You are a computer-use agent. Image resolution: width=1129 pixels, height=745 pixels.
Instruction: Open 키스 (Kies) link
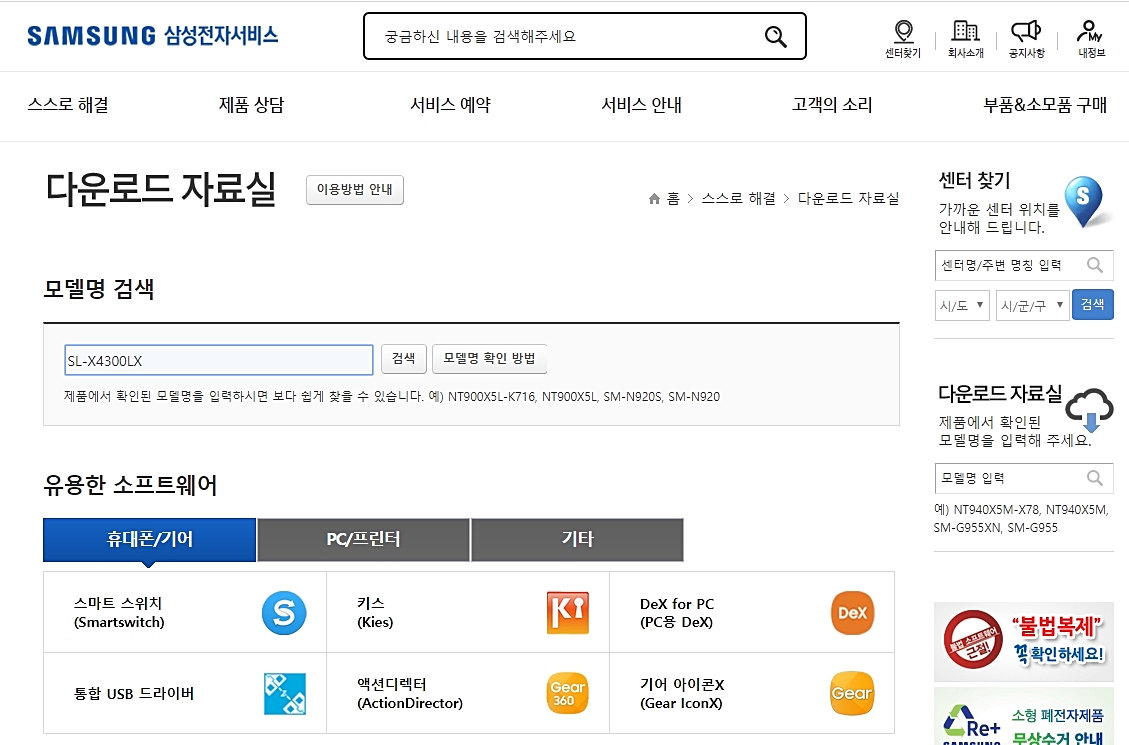(x=375, y=613)
